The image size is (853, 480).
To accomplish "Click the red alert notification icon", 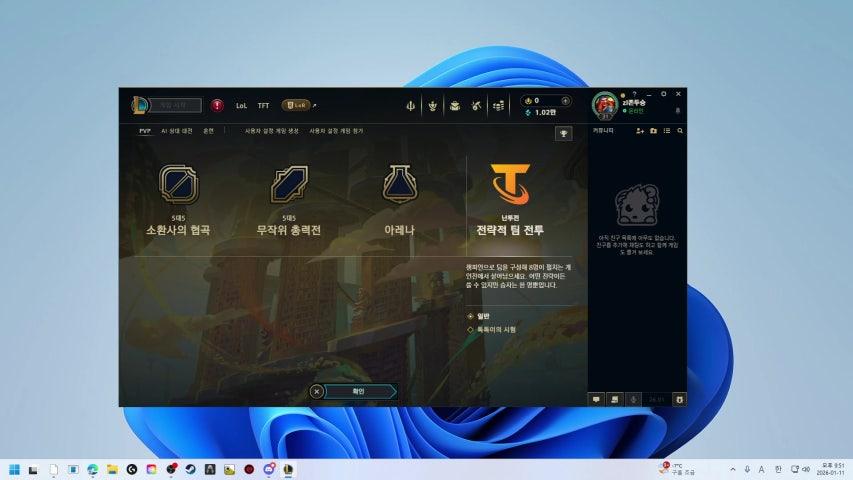I will pos(217,105).
